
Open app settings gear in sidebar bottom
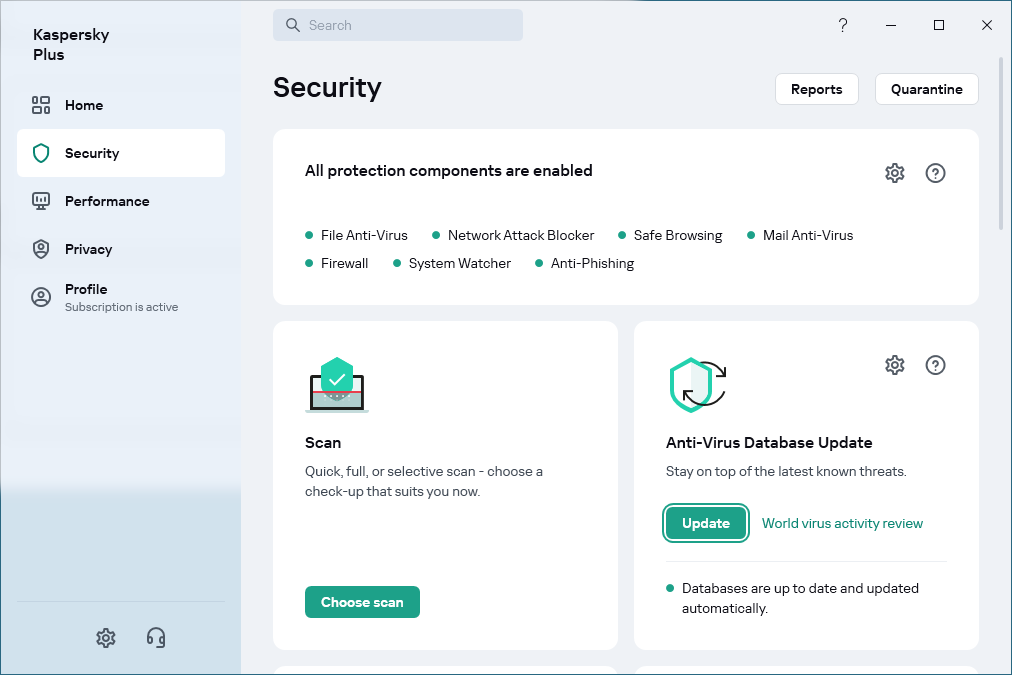coord(106,637)
